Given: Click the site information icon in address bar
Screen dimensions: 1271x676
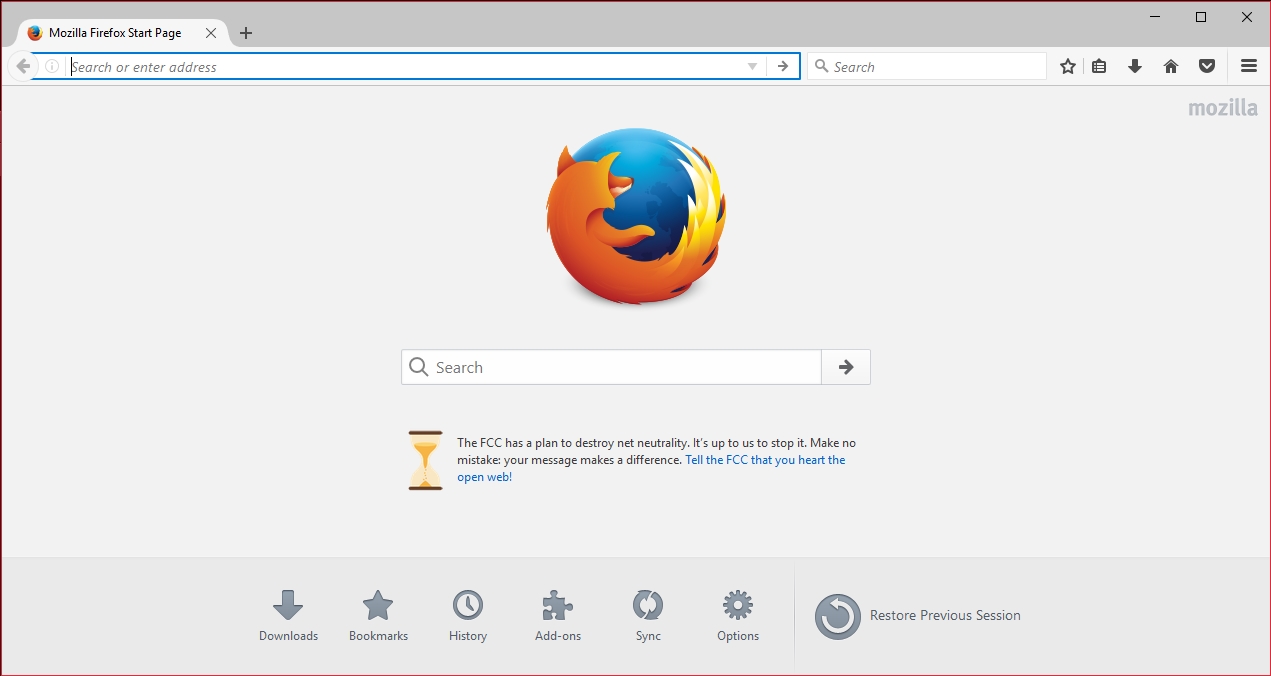Looking at the screenshot, I should tap(52, 67).
